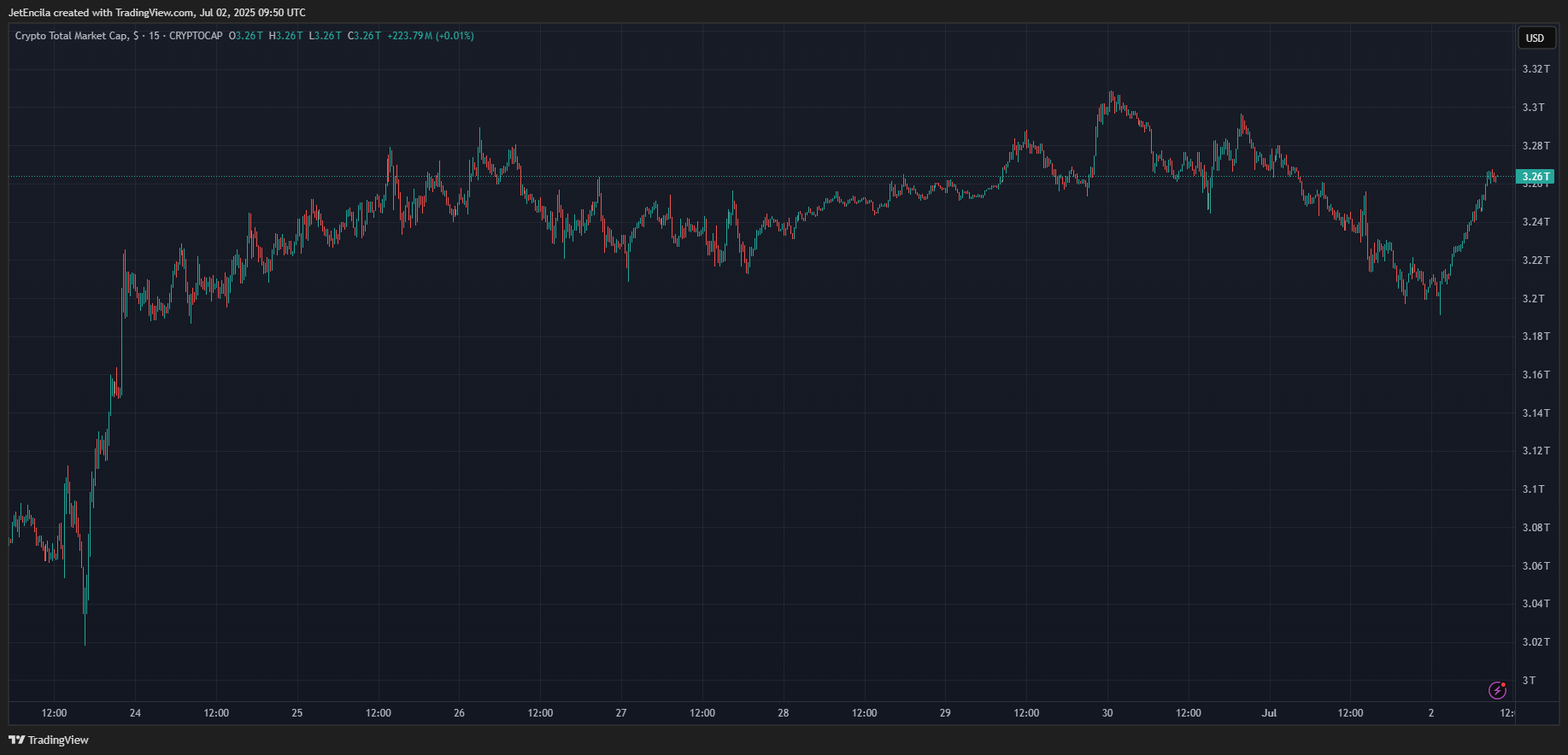Click the +223.79M (+0.01%) change value
Viewport: 1568px width, 755px height.
tap(431, 36)
